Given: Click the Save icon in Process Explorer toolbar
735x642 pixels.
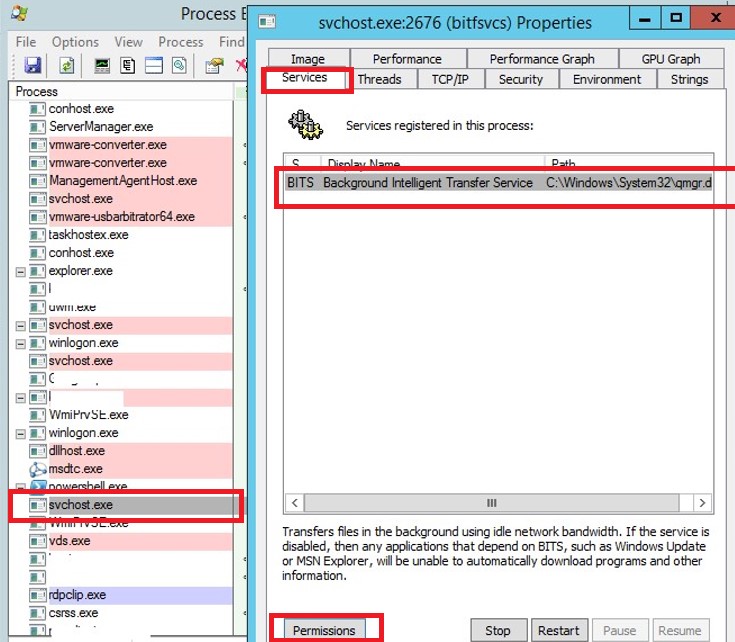Looking at the screenshot, I should tap(32, 65).
